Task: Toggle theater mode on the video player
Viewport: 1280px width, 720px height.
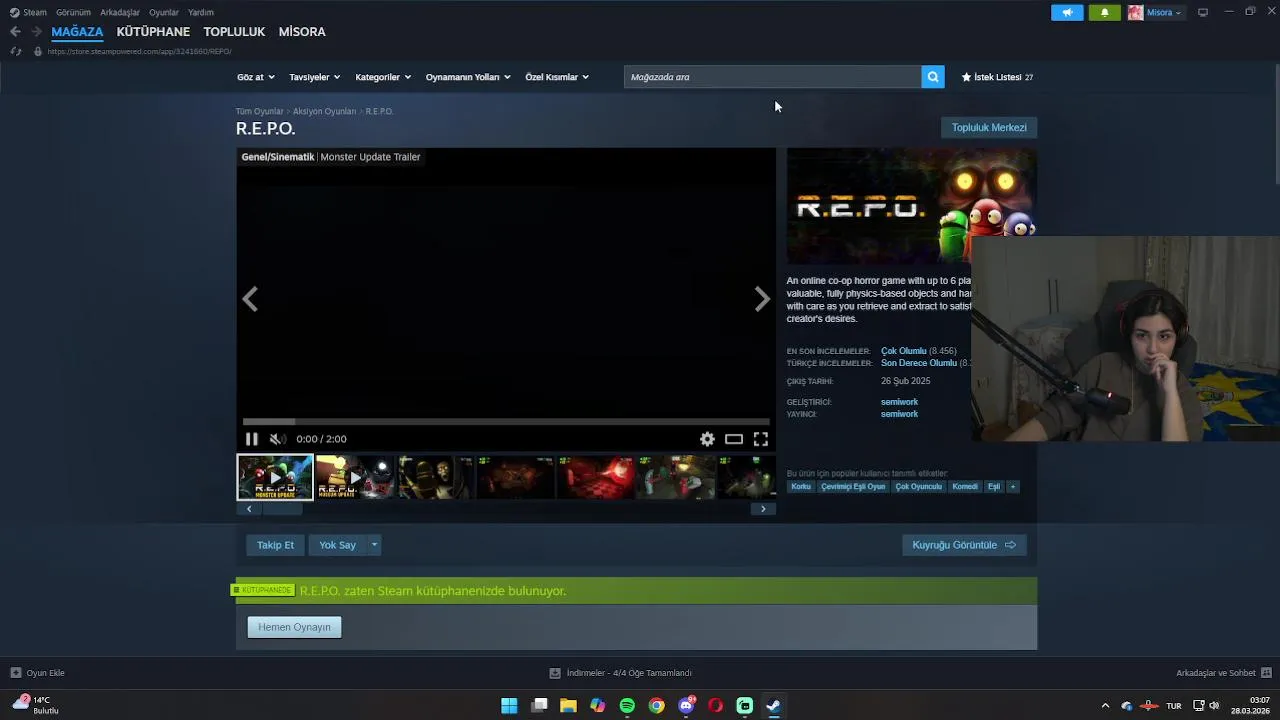Action: tap(734, 439)
